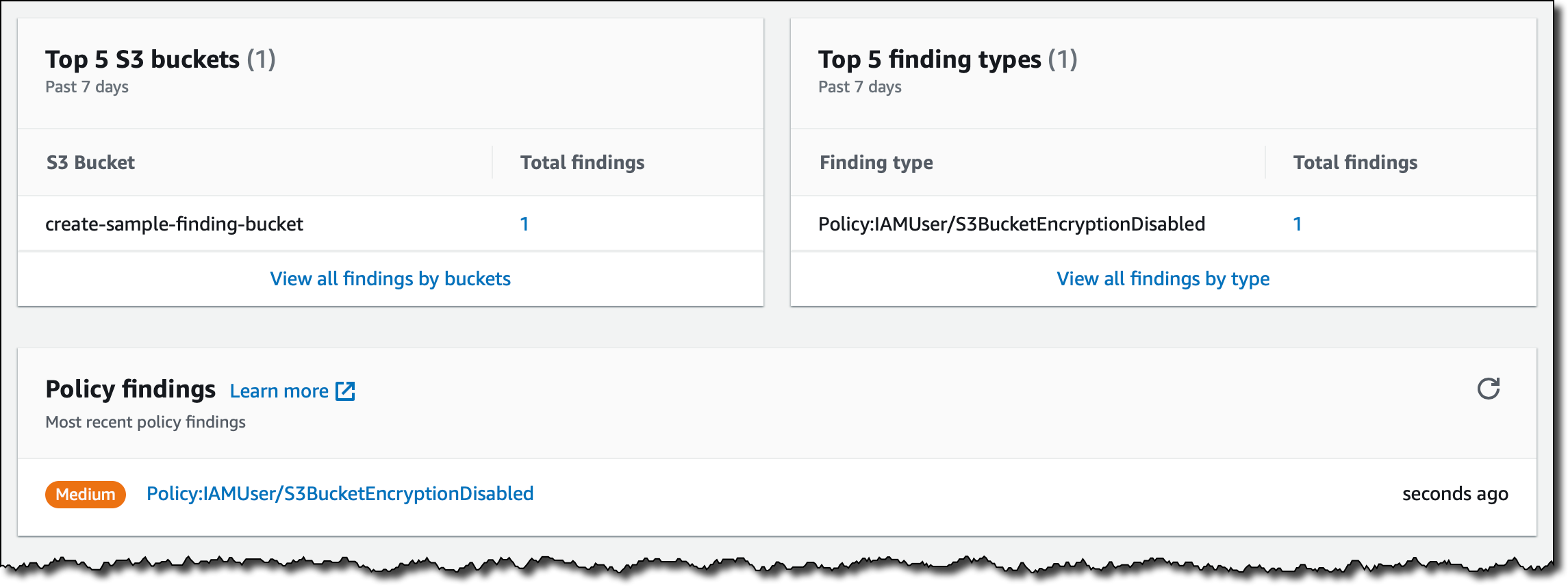
Task: Open findings count for the S3BucketEncryptionDisabled finding type
Action: [1297, 224]
